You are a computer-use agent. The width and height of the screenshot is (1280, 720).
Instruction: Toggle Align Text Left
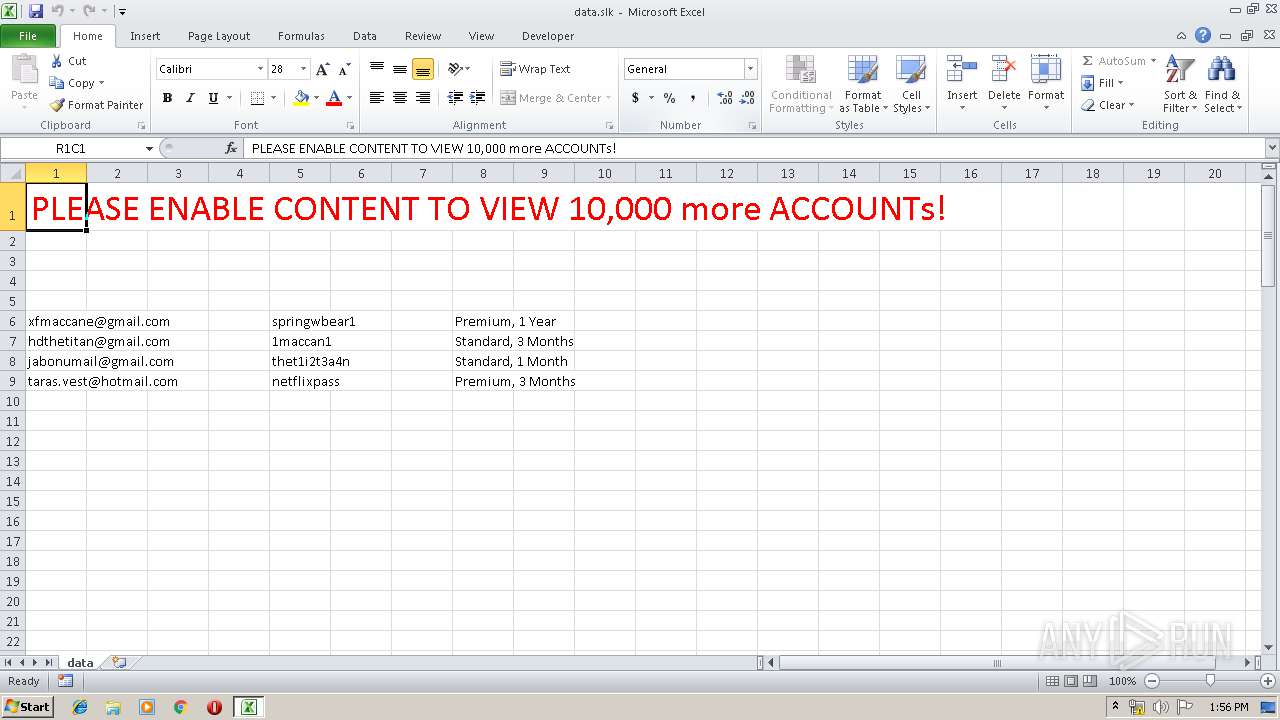pos(377,98)
